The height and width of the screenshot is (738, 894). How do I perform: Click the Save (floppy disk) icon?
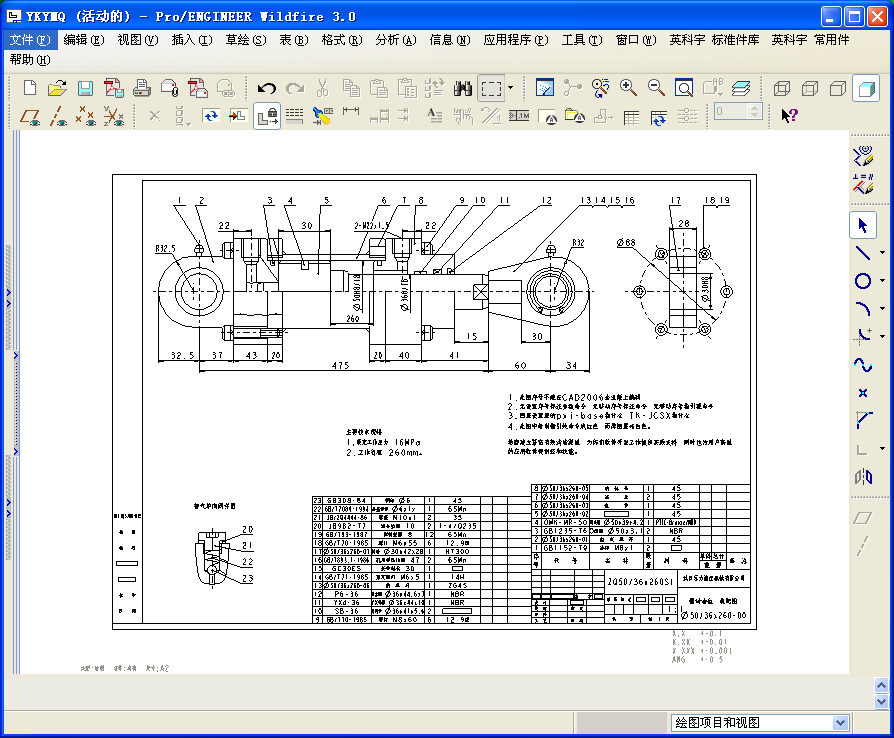(85, 88)
